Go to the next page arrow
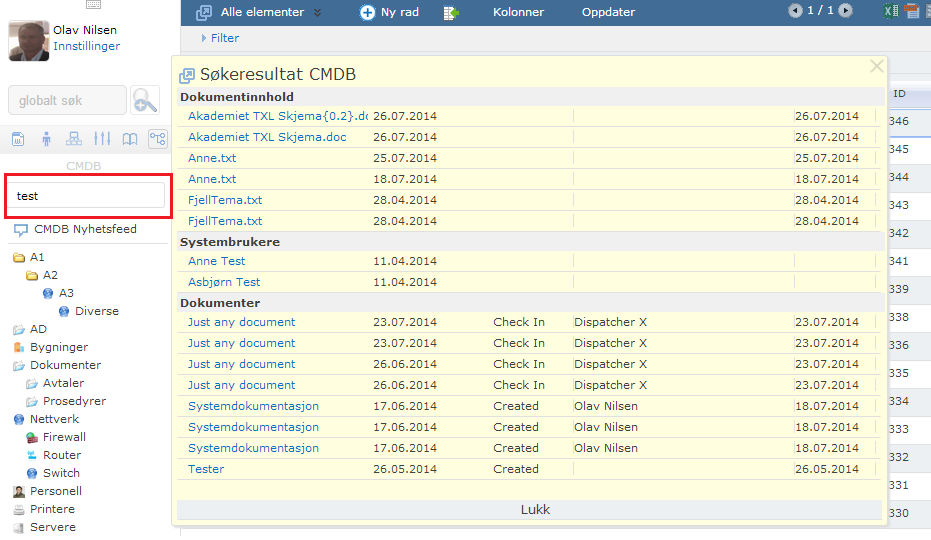Viewport: 931px width, 540px height. 846,11
